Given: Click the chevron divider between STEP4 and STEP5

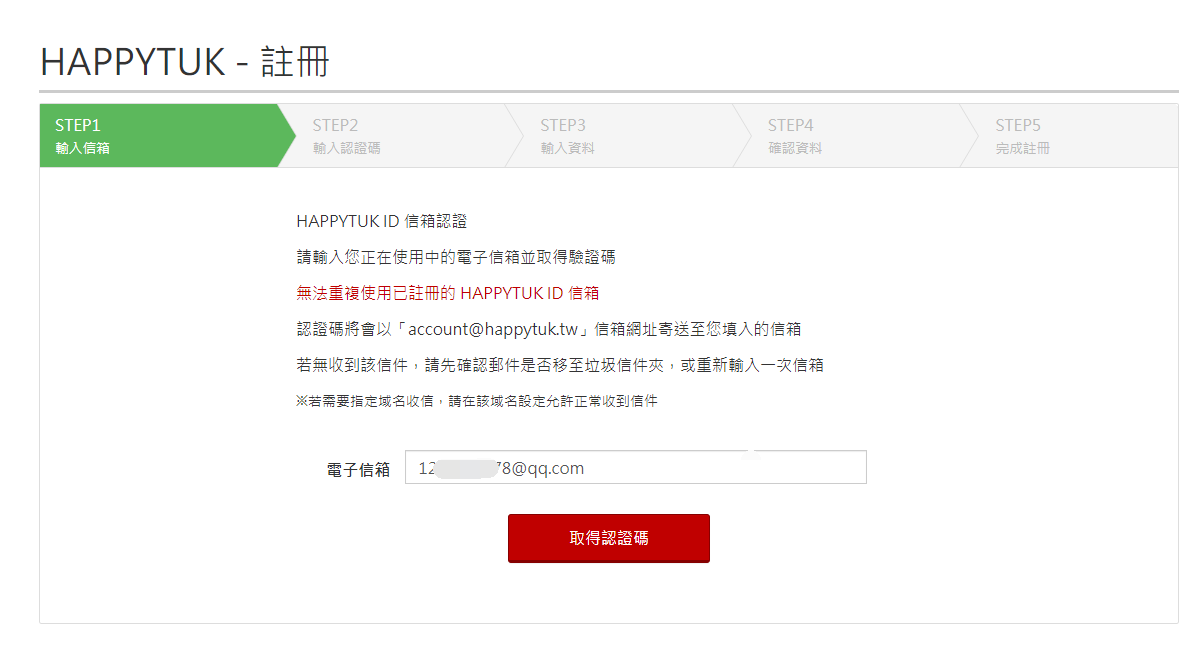Looking at the screenshot, I should tap(969, 136).
